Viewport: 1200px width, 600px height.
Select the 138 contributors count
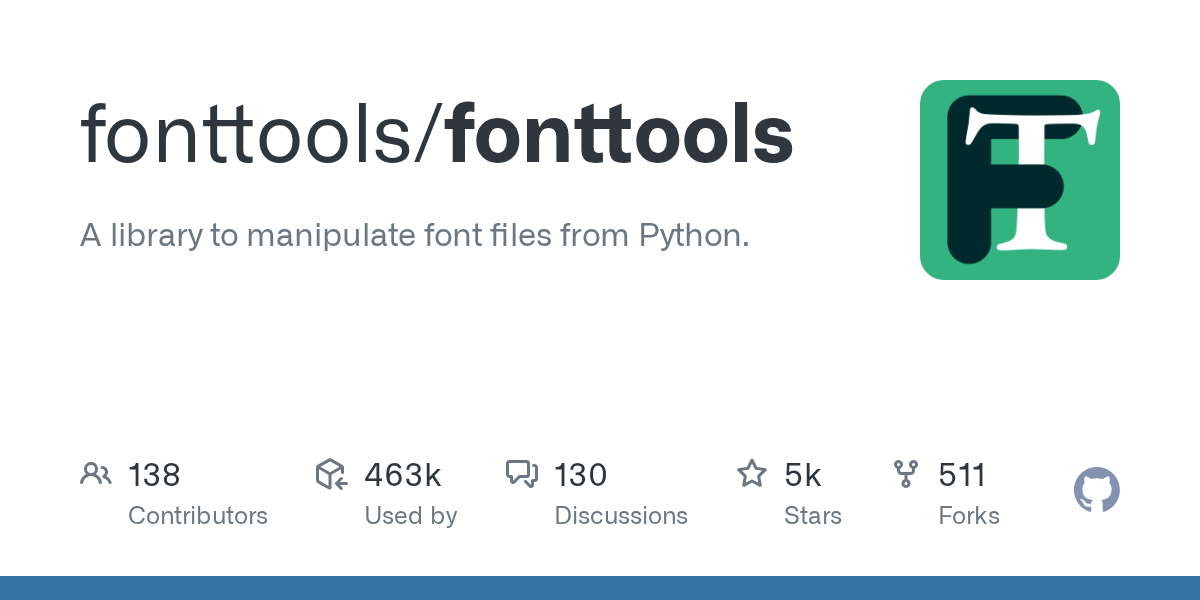click(154, 475)
